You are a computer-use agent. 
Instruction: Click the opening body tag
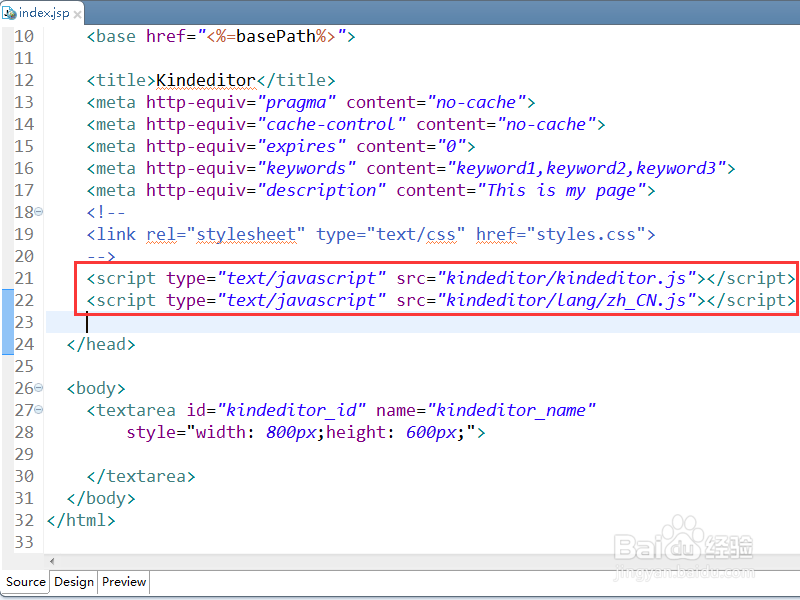pyautogui.click(x=96, y=388)
